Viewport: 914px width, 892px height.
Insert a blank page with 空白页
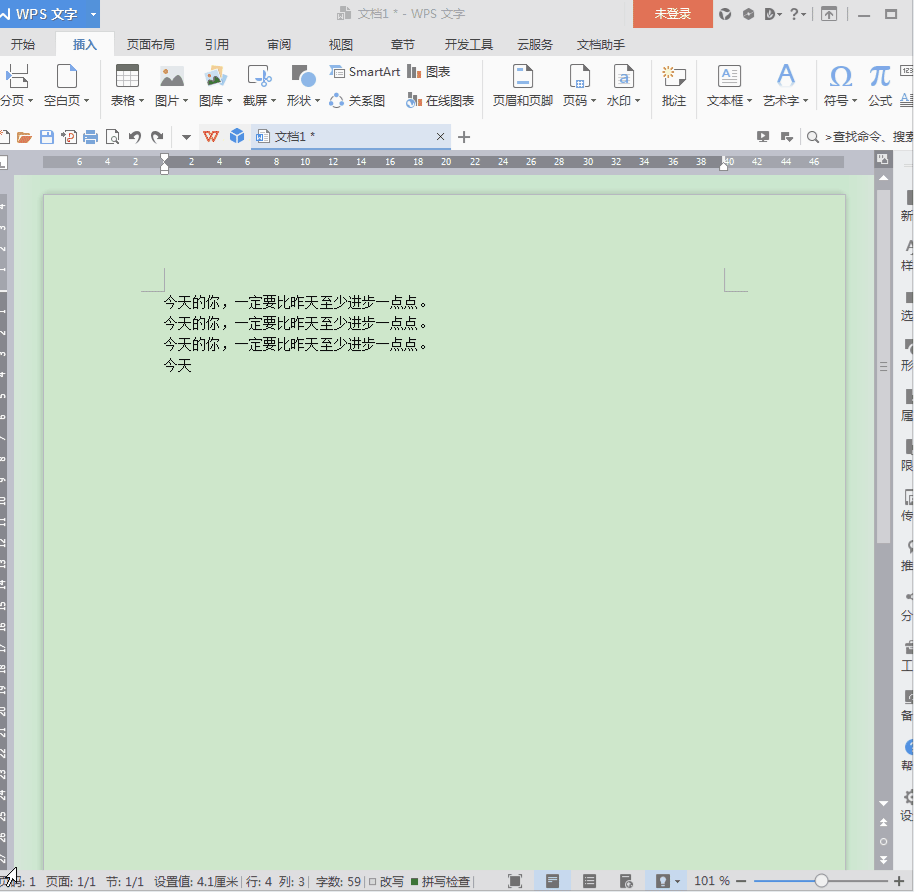[x=66, y=86]
